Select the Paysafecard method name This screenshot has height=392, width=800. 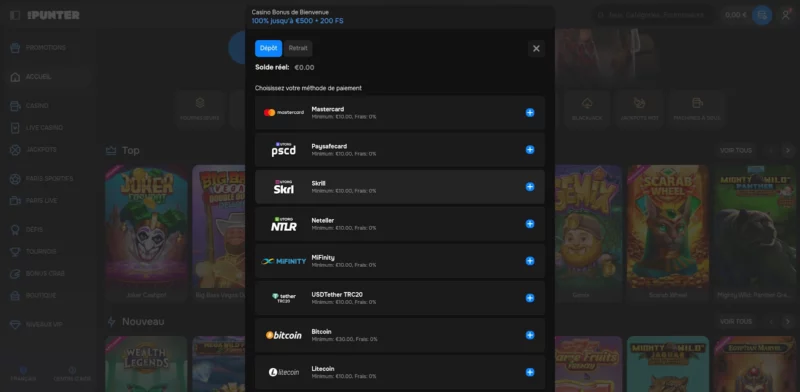[329, 146]
